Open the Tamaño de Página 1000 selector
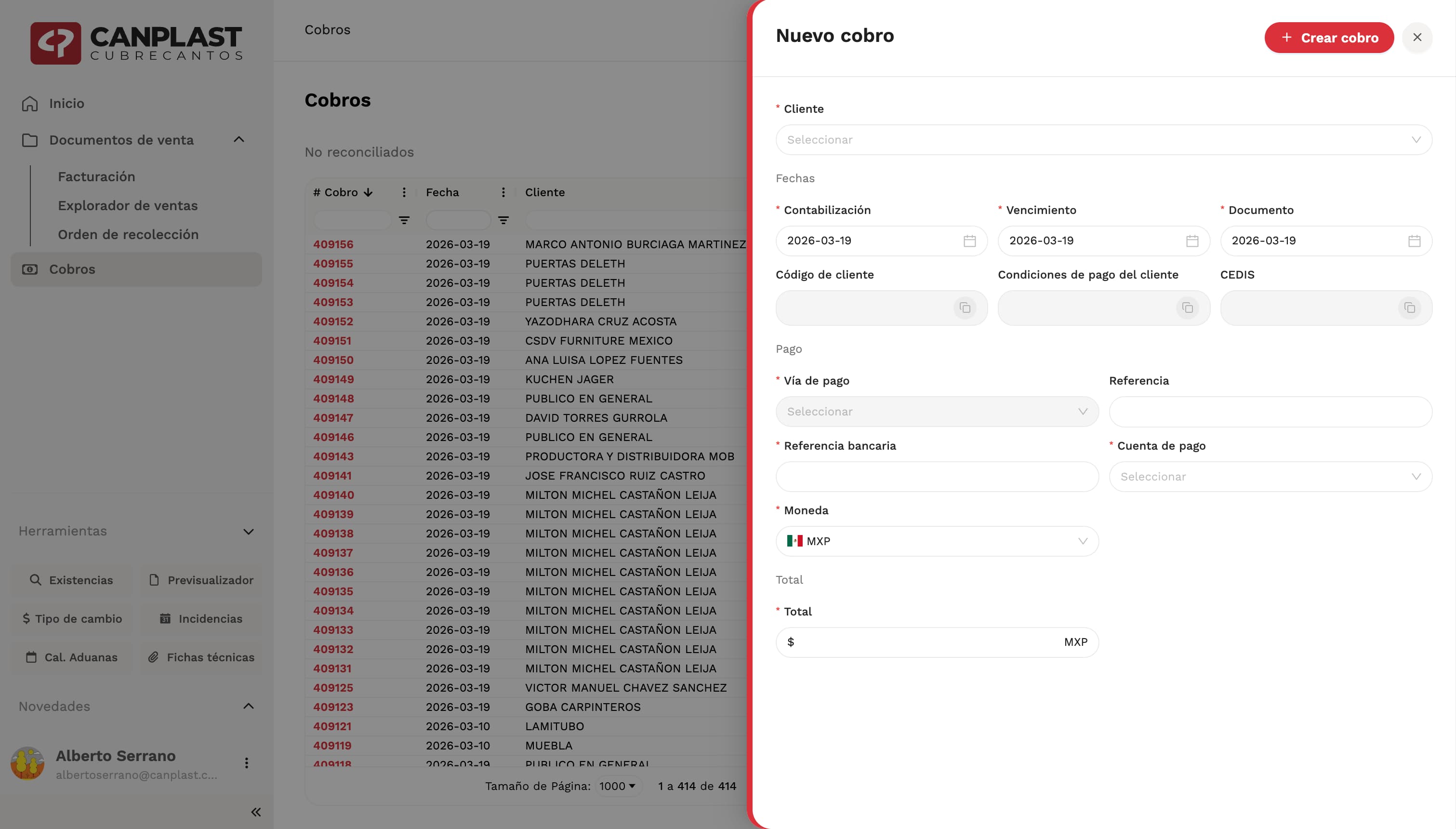This screenshot has height=829, width=1456. 617,786
